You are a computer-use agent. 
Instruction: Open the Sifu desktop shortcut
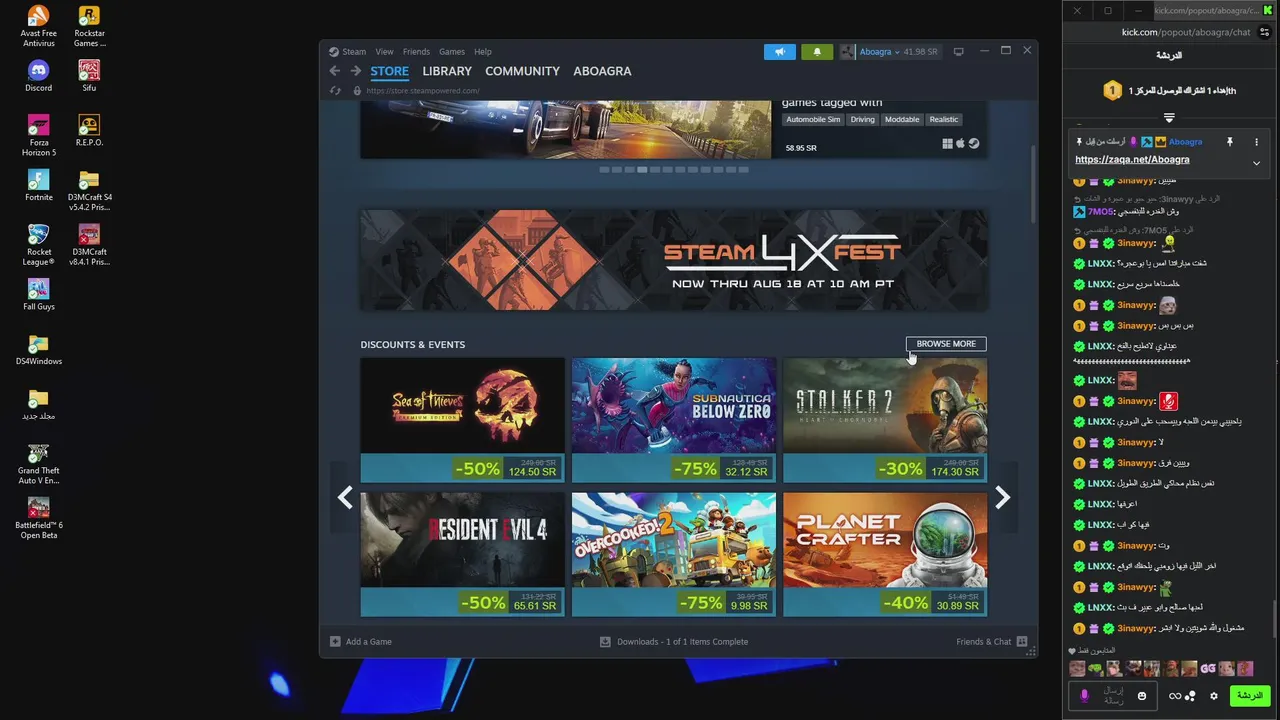[89, 76]
